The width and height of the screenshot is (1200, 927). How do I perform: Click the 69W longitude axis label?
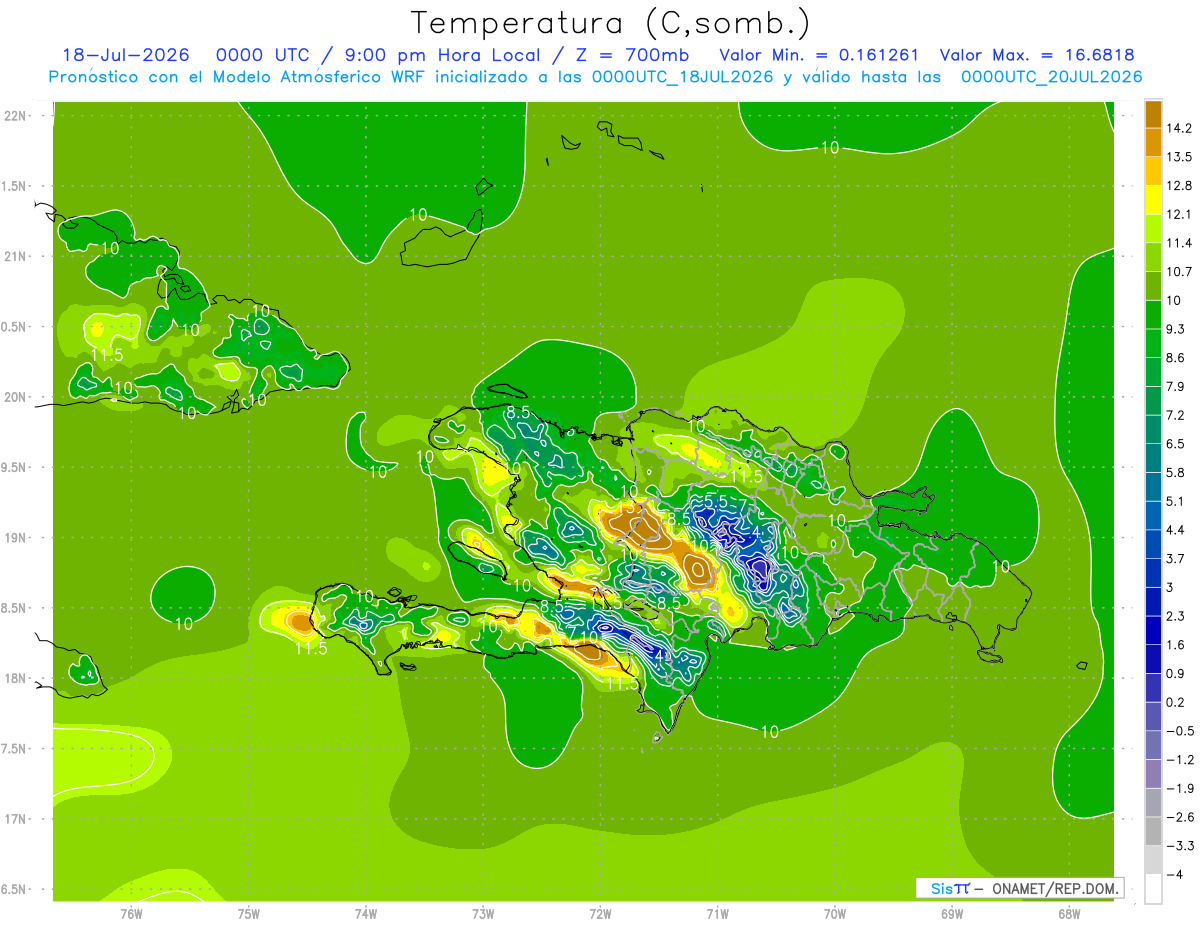click(x=952, y=914)
